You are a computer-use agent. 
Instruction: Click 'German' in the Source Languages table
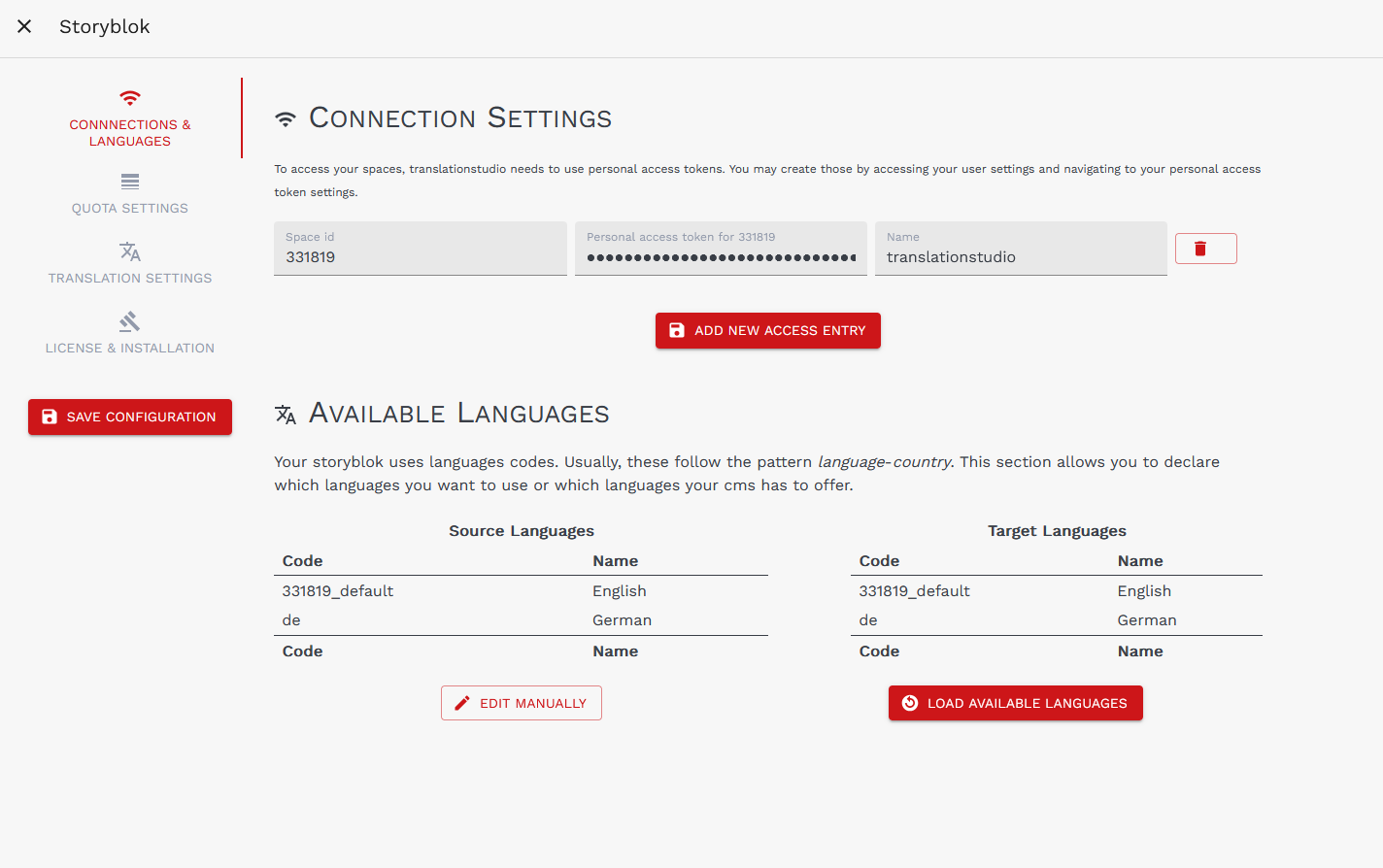click(623, 620)
